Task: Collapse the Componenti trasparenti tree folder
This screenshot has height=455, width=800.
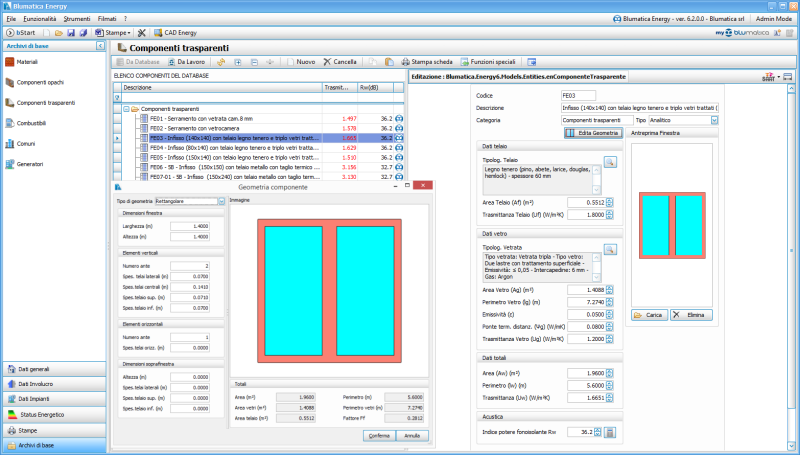Action: tap(126, 109)
